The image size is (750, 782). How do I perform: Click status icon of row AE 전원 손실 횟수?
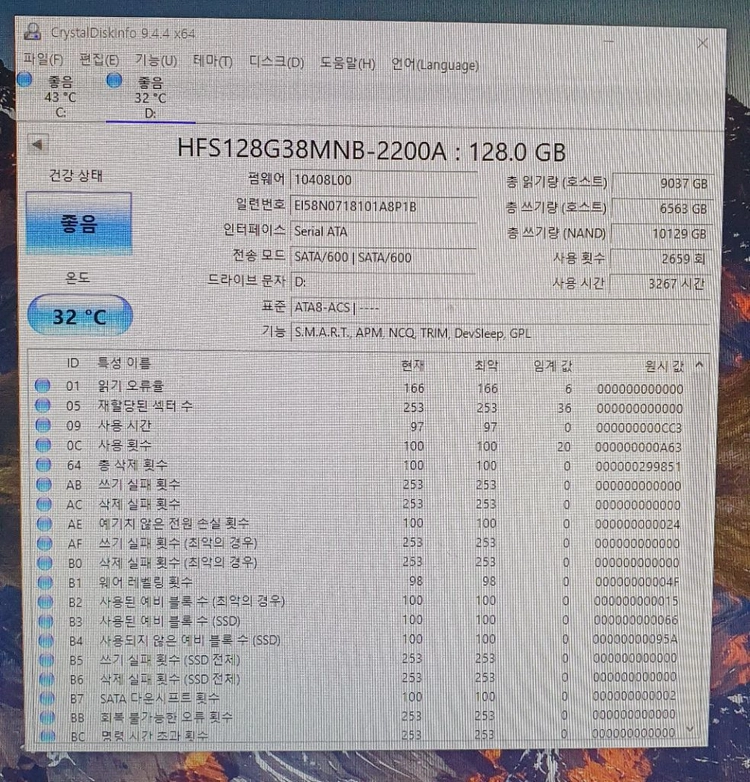tap(44, 523)
